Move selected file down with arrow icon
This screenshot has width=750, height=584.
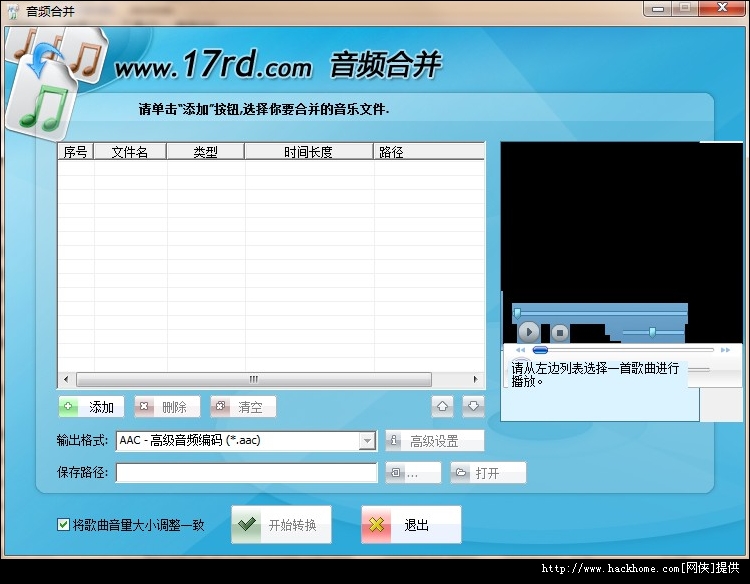pyautogui.click(x=473, y=407)
